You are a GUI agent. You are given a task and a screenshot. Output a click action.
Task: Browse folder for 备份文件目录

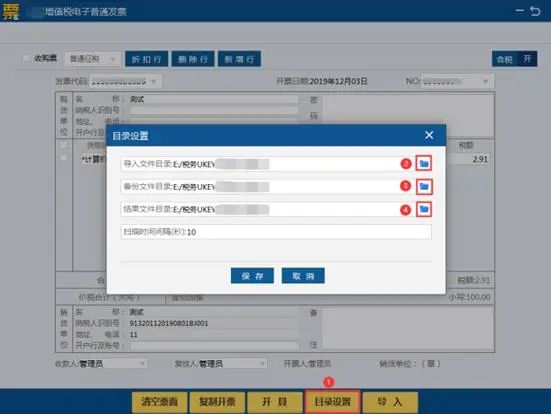[x=424, y=187]
